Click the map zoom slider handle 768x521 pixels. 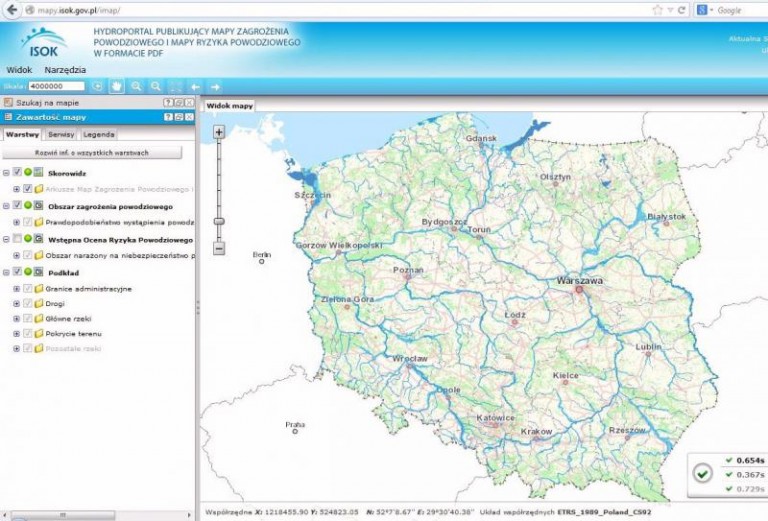click(219, 221)
